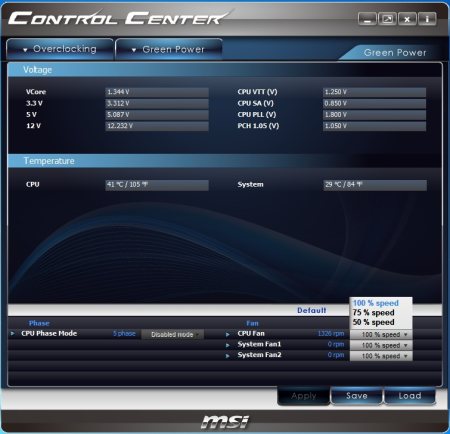This screenshot has height=434, width=450.
Task: Click the Save button
Action: click(357, 396)
